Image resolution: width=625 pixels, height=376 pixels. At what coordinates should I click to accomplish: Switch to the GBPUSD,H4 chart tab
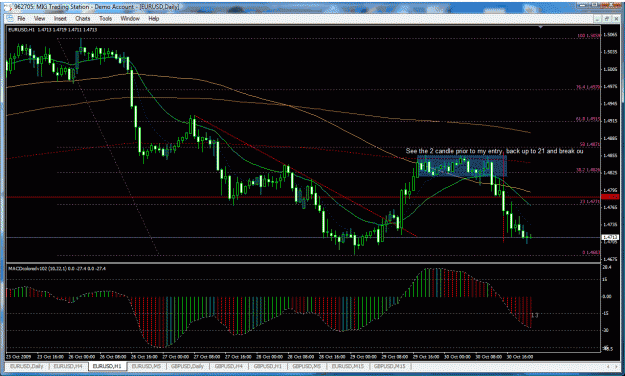coord(228,366)
